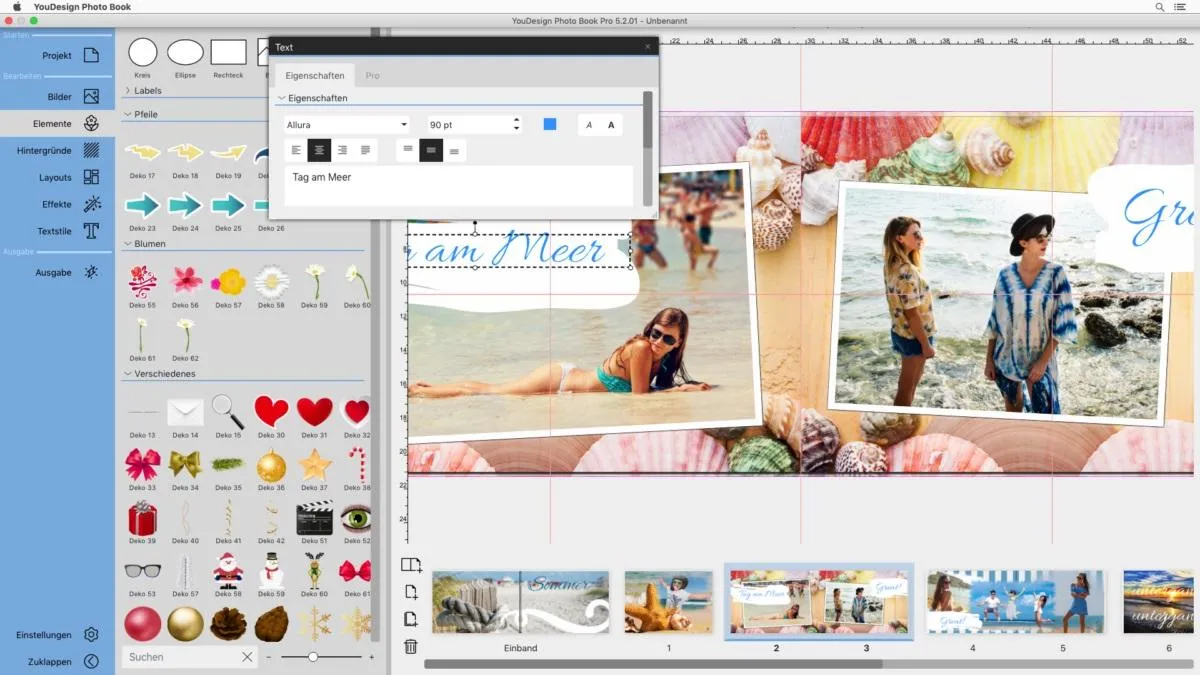Open the Apple menu
1200x675 pixels.
point(17,7)
